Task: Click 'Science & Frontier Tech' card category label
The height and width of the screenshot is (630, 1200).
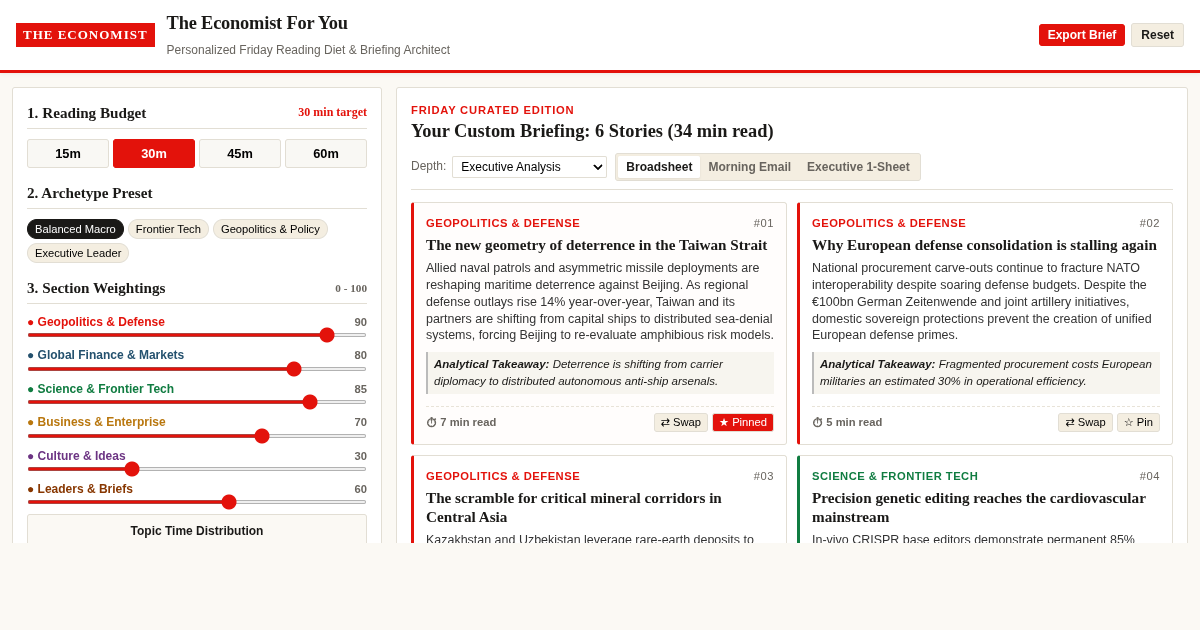Action: click(x=895, y=476)
